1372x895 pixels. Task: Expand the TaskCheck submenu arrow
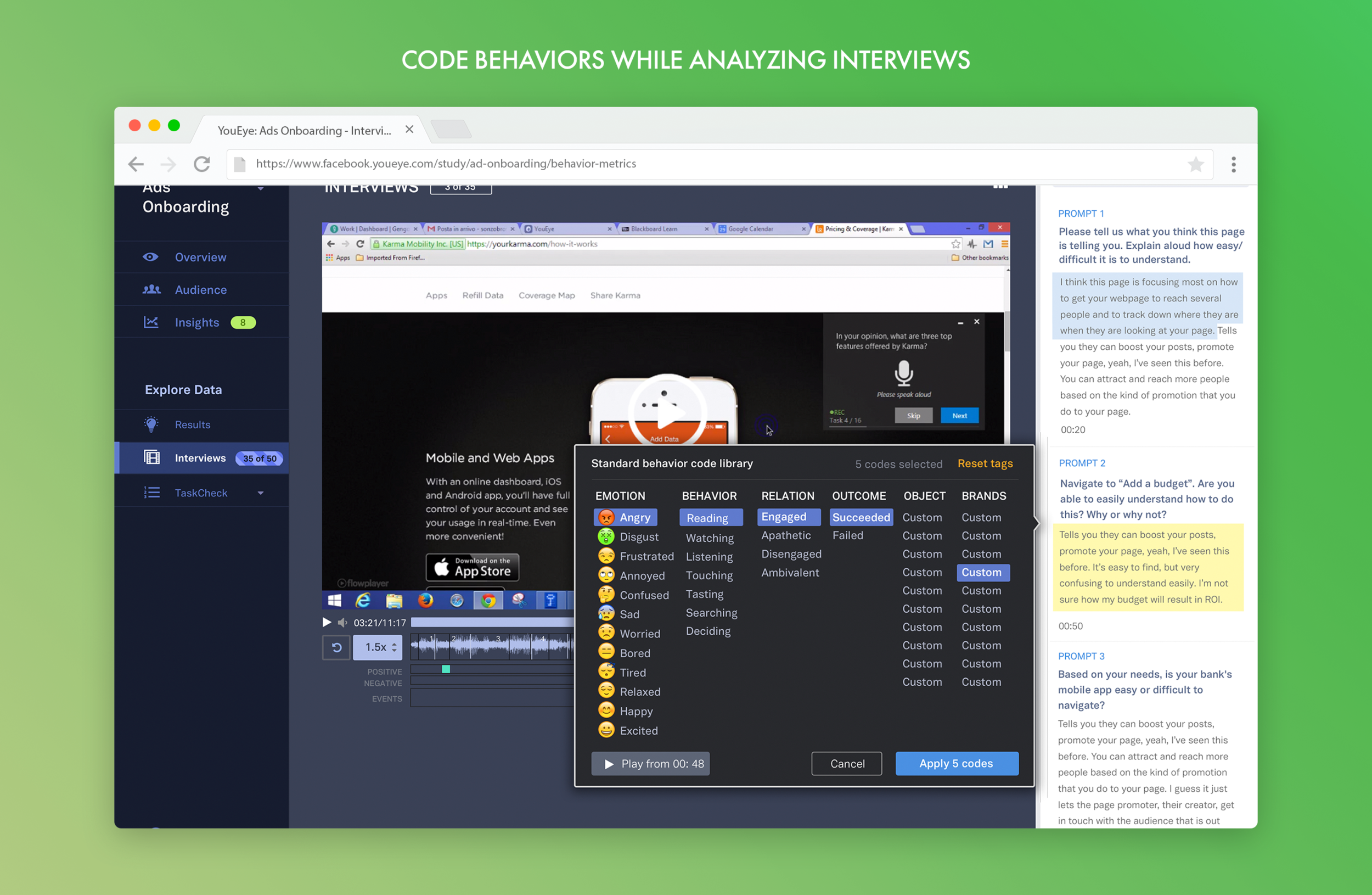tap(261, 493)
